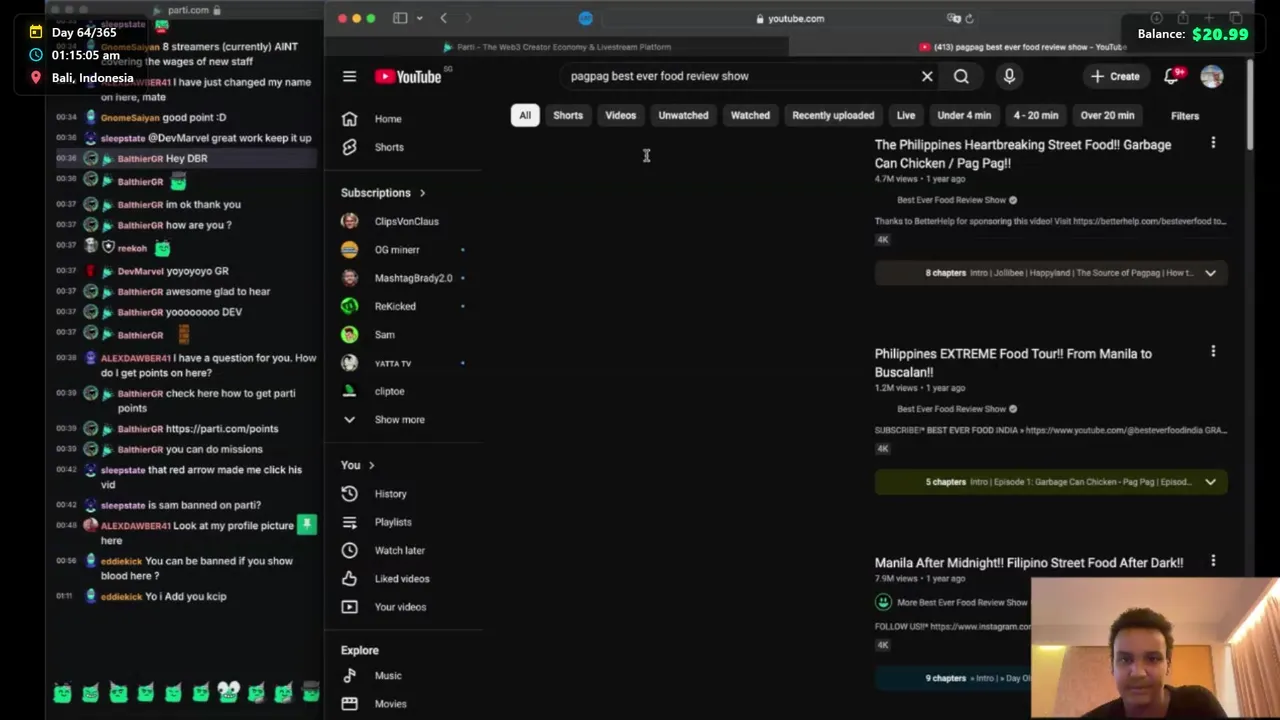Screen dimensions: 1280x720
Task: Toggle the Safari sidebar button
Action: point(400,18)
